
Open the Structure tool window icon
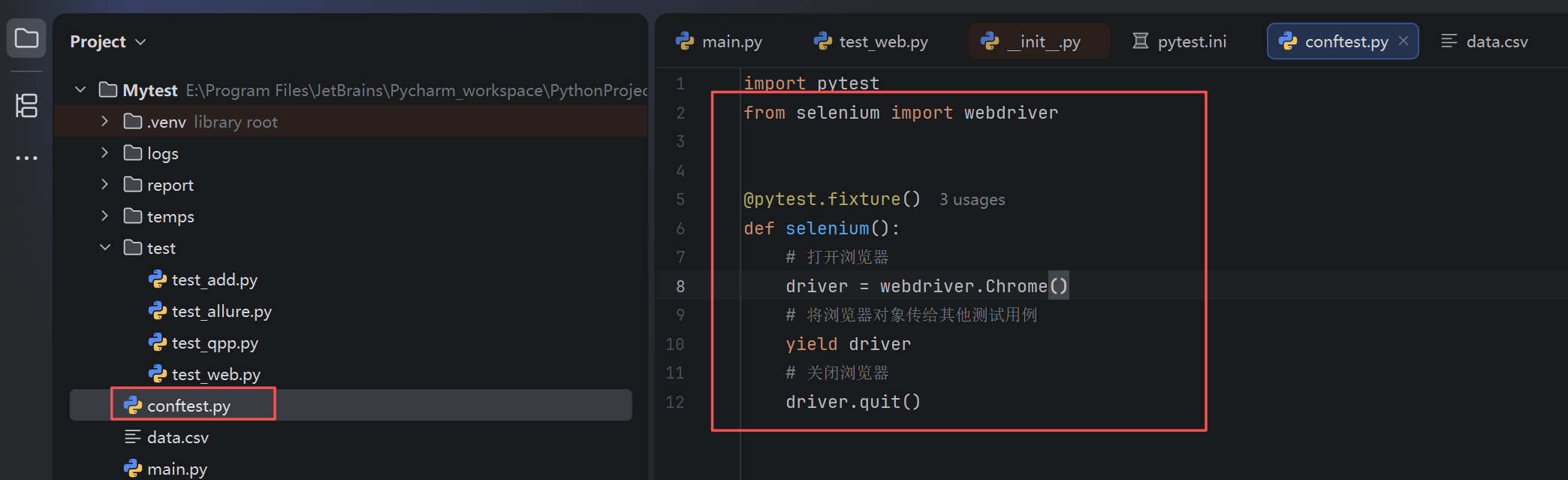tap(26, 105)
